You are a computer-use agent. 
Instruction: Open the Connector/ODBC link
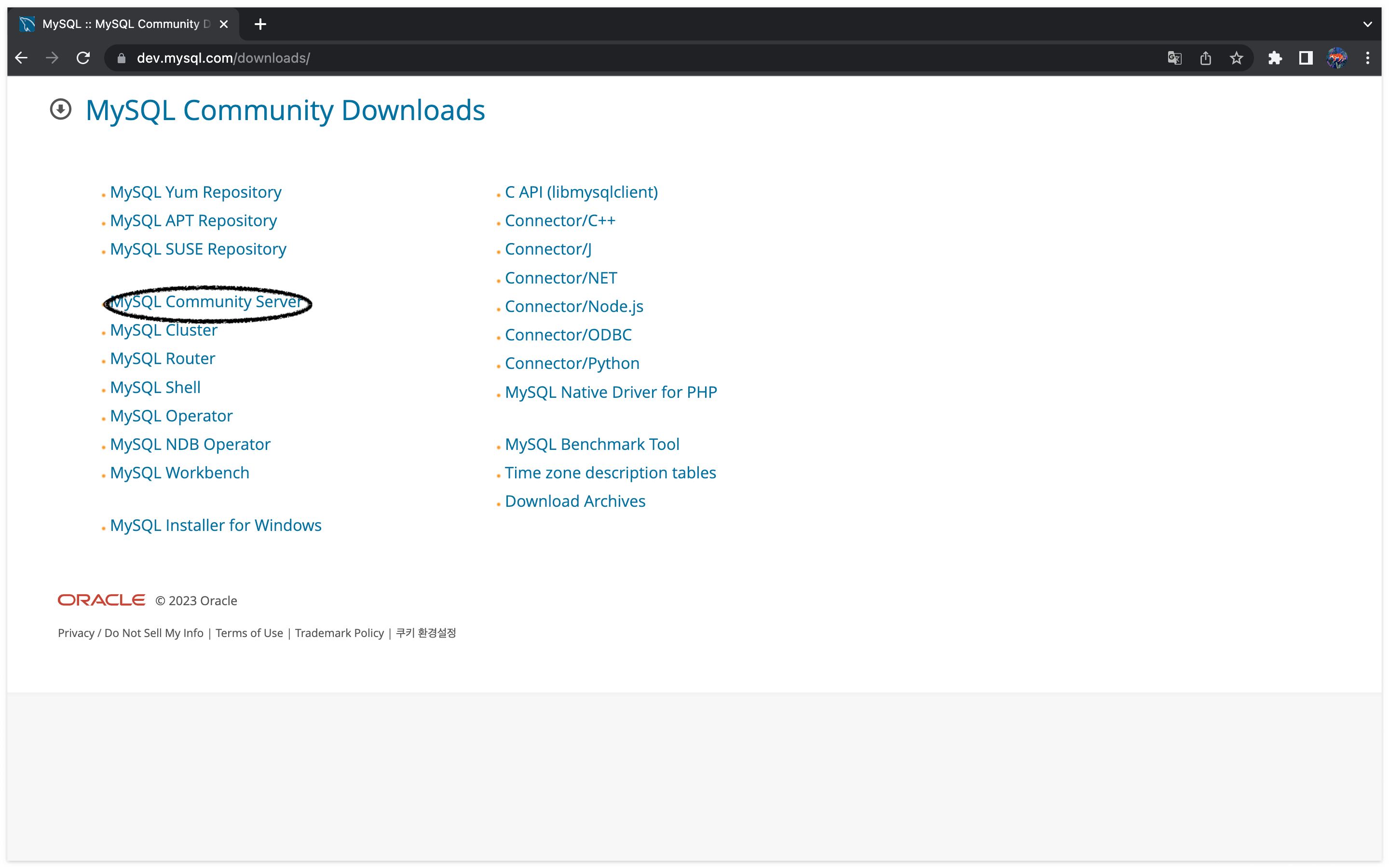click(x=568, y=335)
